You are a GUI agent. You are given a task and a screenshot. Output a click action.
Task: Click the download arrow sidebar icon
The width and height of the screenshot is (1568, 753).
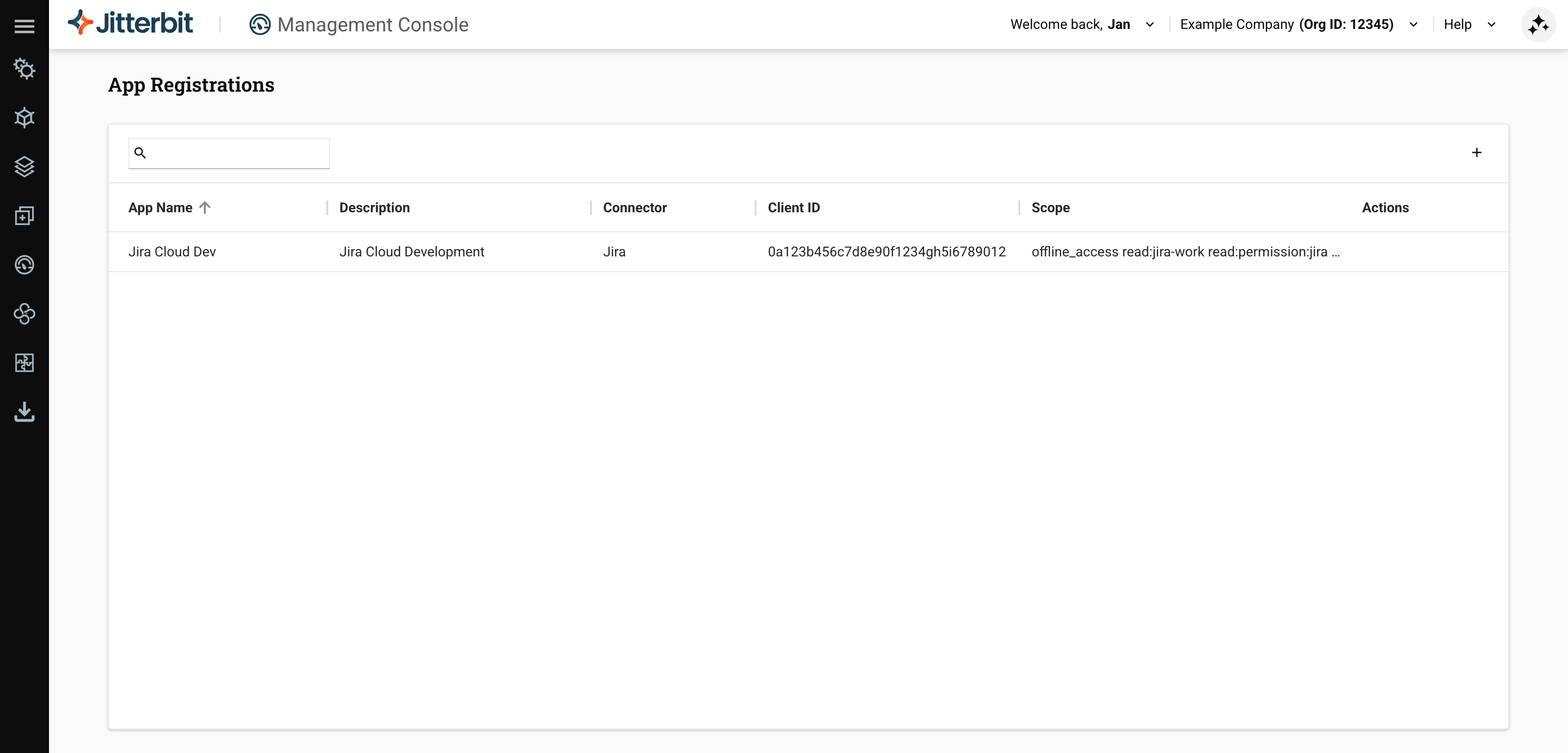tap(24, 412)
